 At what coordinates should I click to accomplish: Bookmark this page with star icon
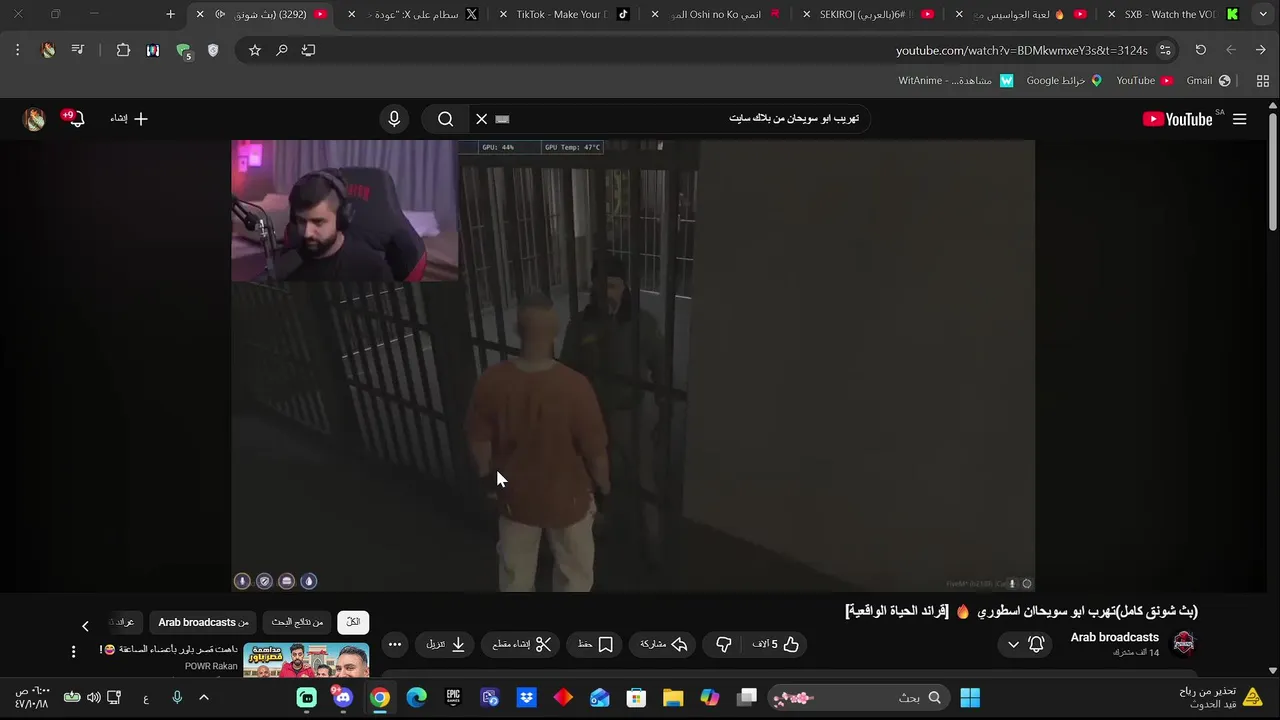coord(255,50)
